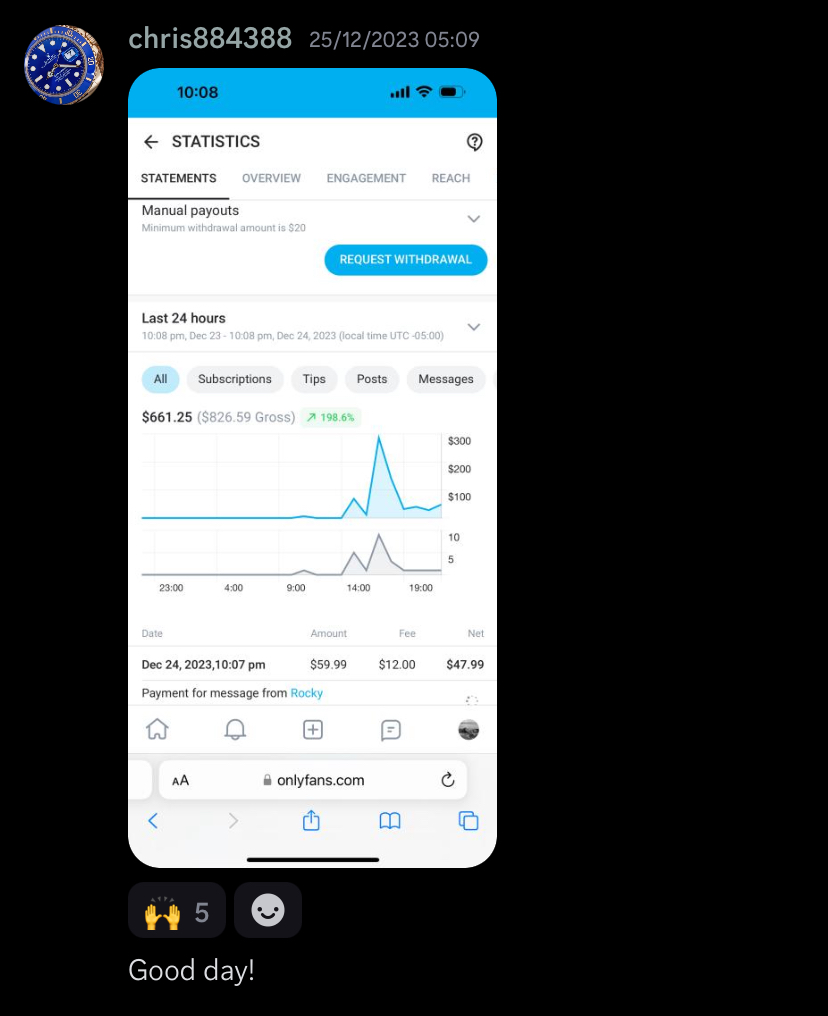
Task: Tap the new post plus icon
Action: [x=313, y=730]
